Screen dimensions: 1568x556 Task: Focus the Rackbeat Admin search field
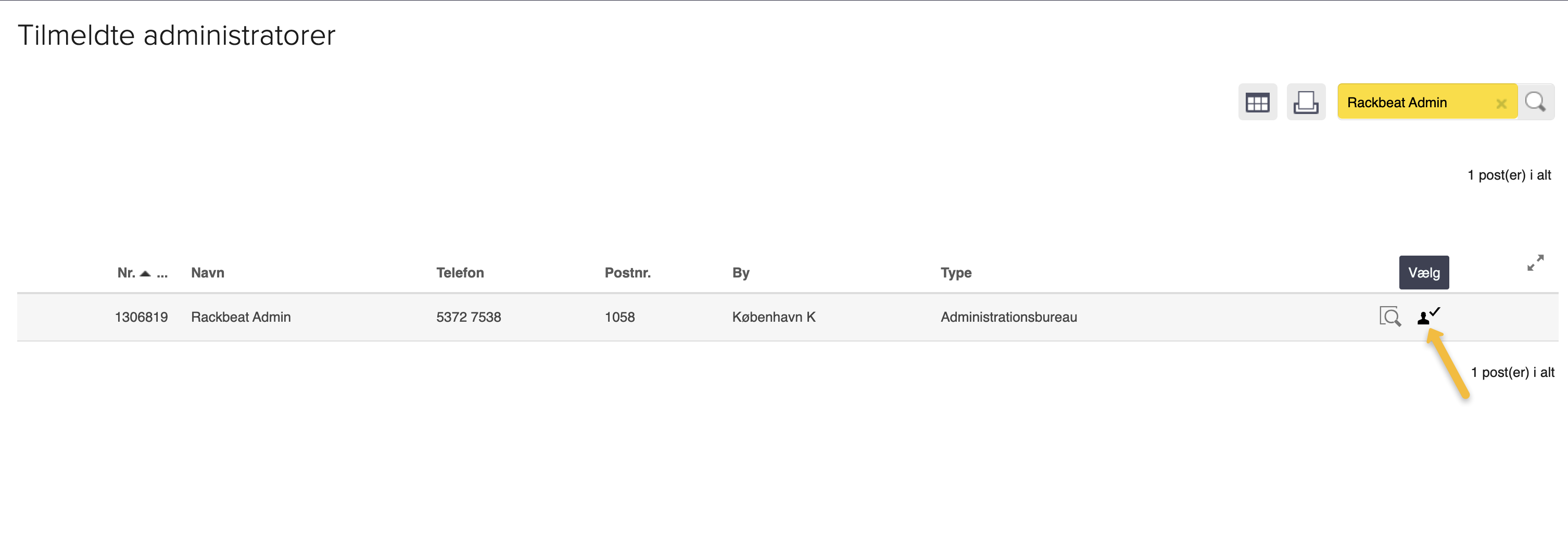pyautogui.click(x=1415, y=103)
